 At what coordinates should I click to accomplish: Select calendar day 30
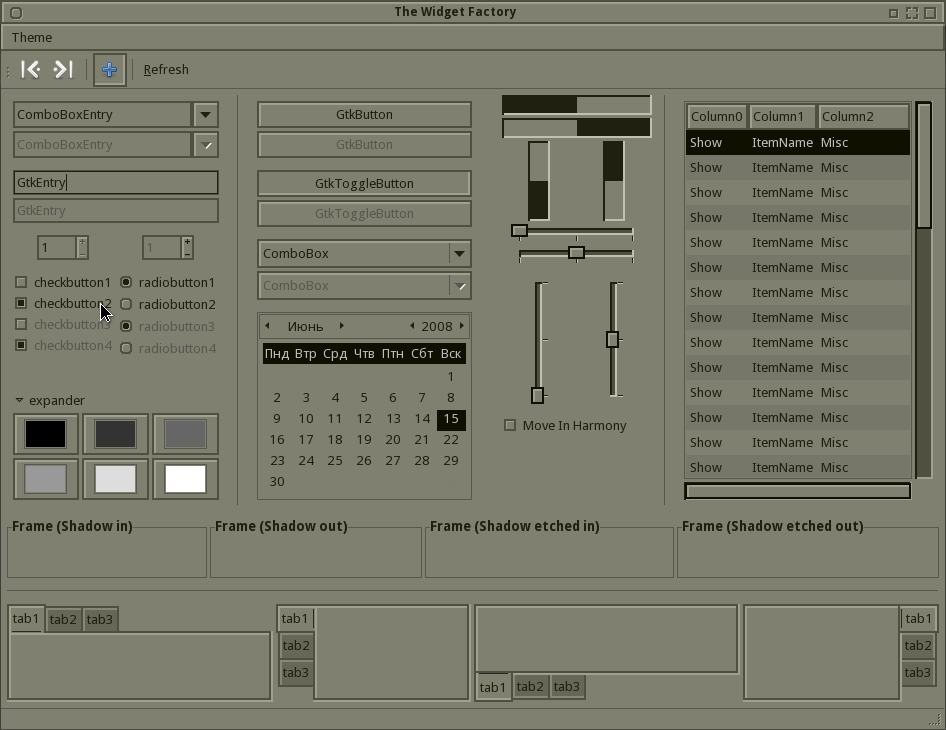[277, 481]
